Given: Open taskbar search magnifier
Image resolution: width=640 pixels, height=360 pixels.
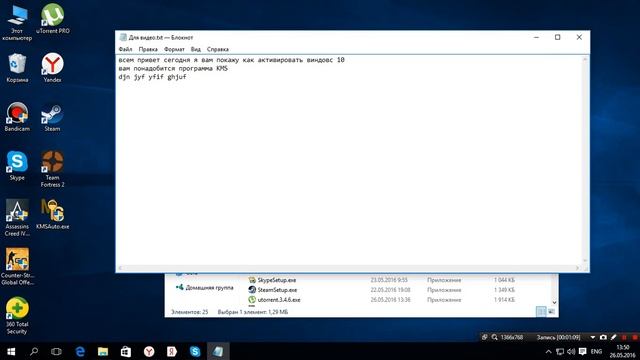Looking at the screenshot, I should point(34,351).
